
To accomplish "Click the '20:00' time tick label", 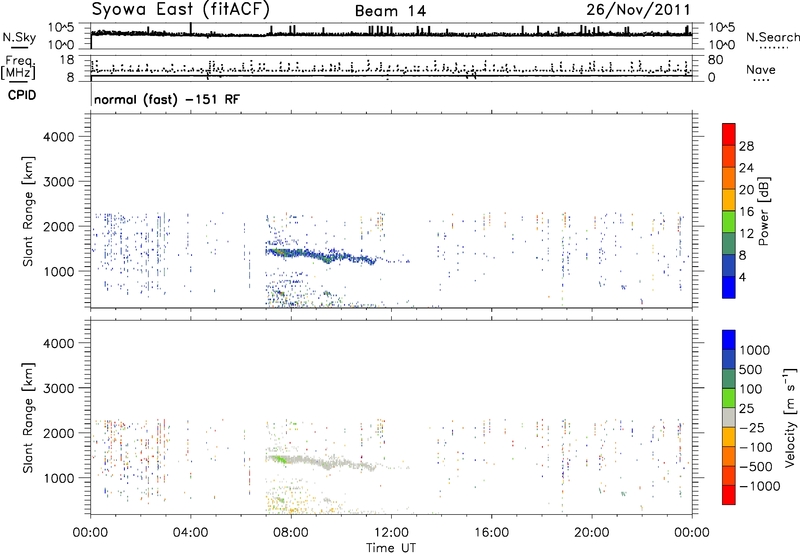I will tap(591, 533).
